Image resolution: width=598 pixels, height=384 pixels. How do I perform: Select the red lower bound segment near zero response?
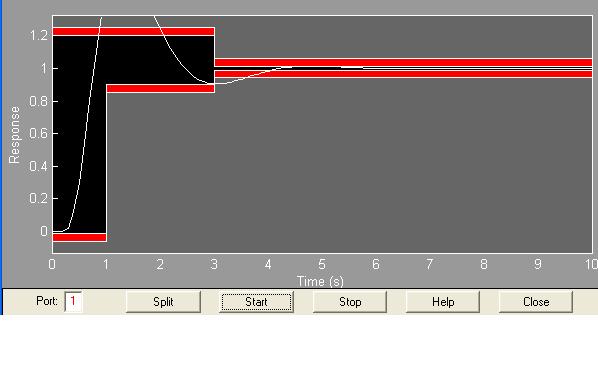pos(79,237)
